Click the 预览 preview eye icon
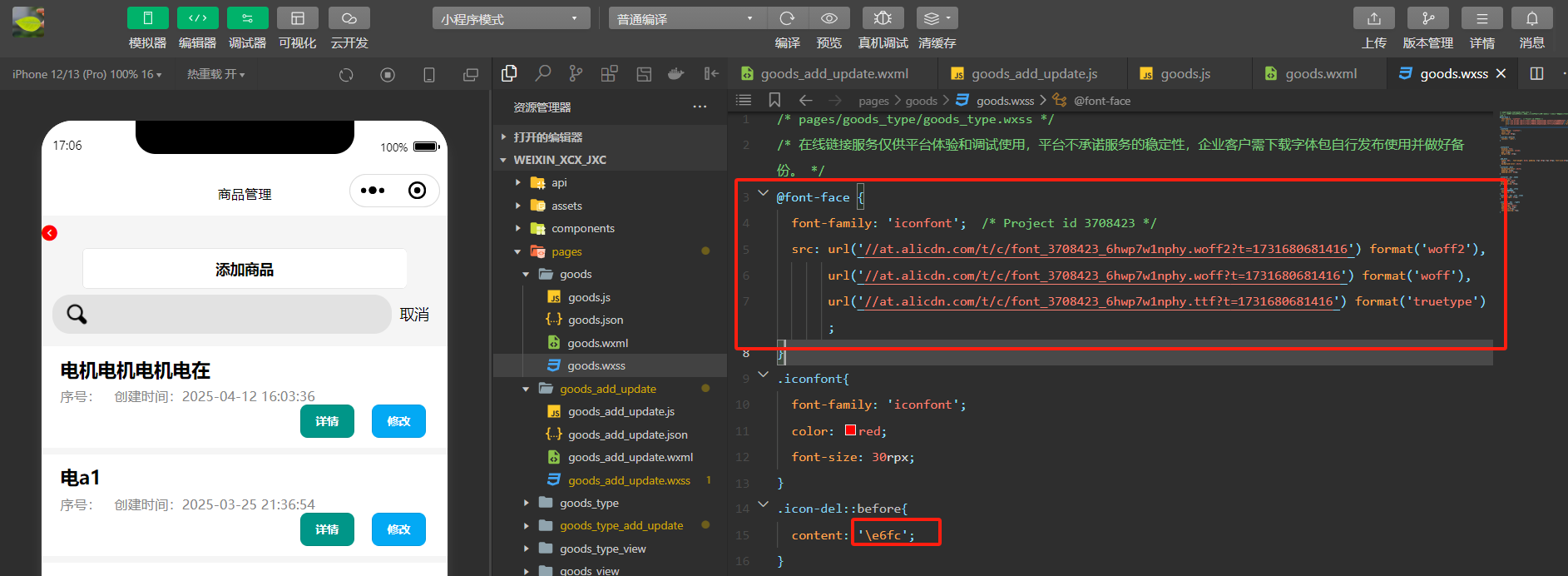Image resolution: width=1568 pixels, height=576 pixels. point(829,18)
